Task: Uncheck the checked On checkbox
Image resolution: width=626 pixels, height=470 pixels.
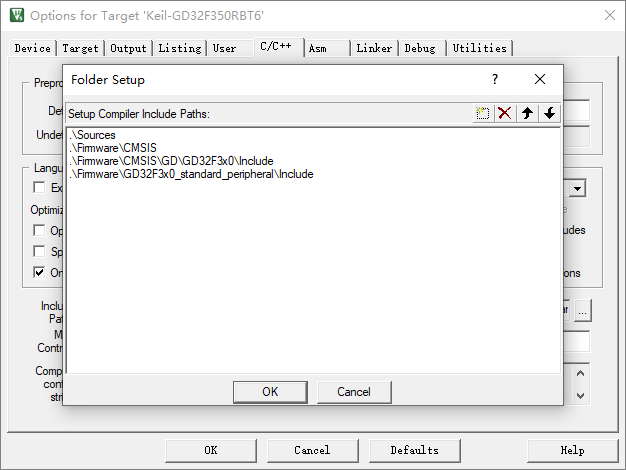Action: [39, 273]
